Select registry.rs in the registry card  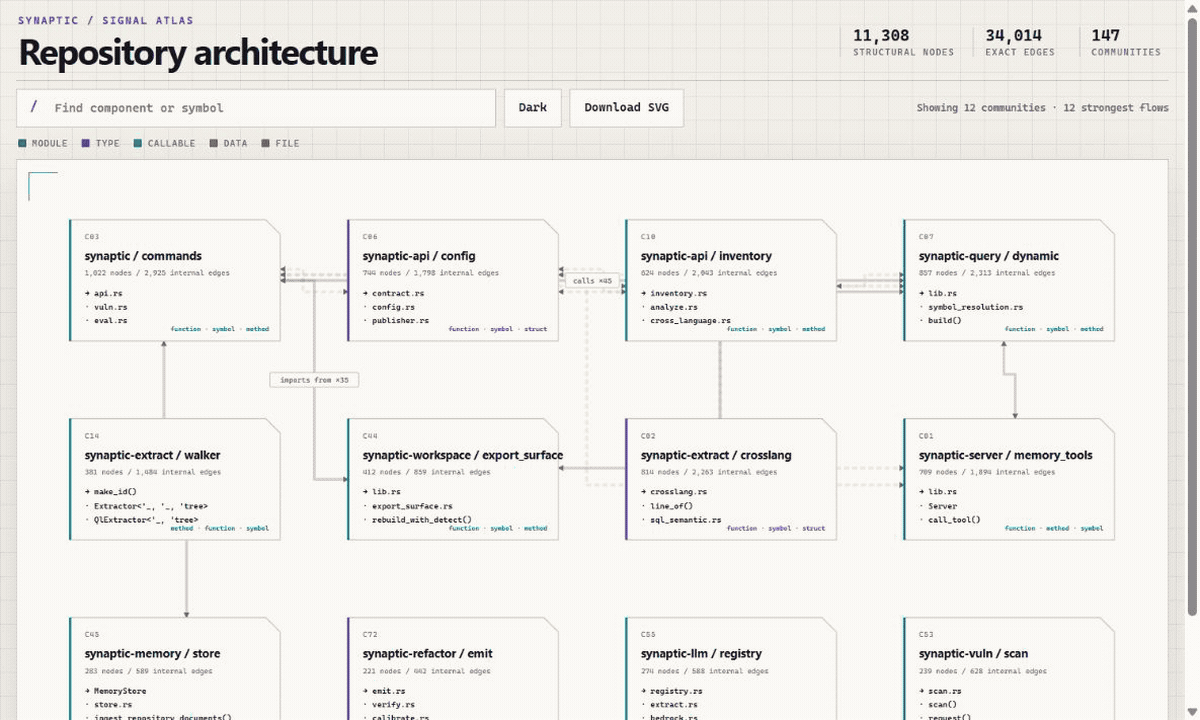click(x=677, y=691)
